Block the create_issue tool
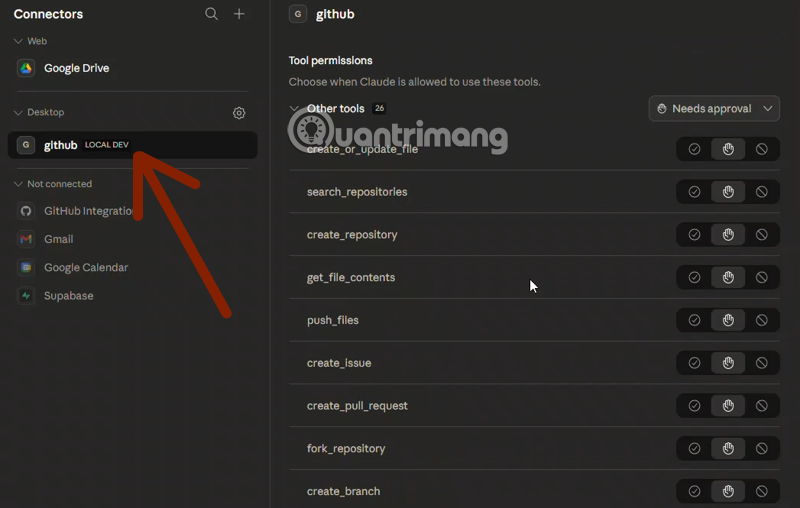800x508 pixels. click(x=762, y=363)
